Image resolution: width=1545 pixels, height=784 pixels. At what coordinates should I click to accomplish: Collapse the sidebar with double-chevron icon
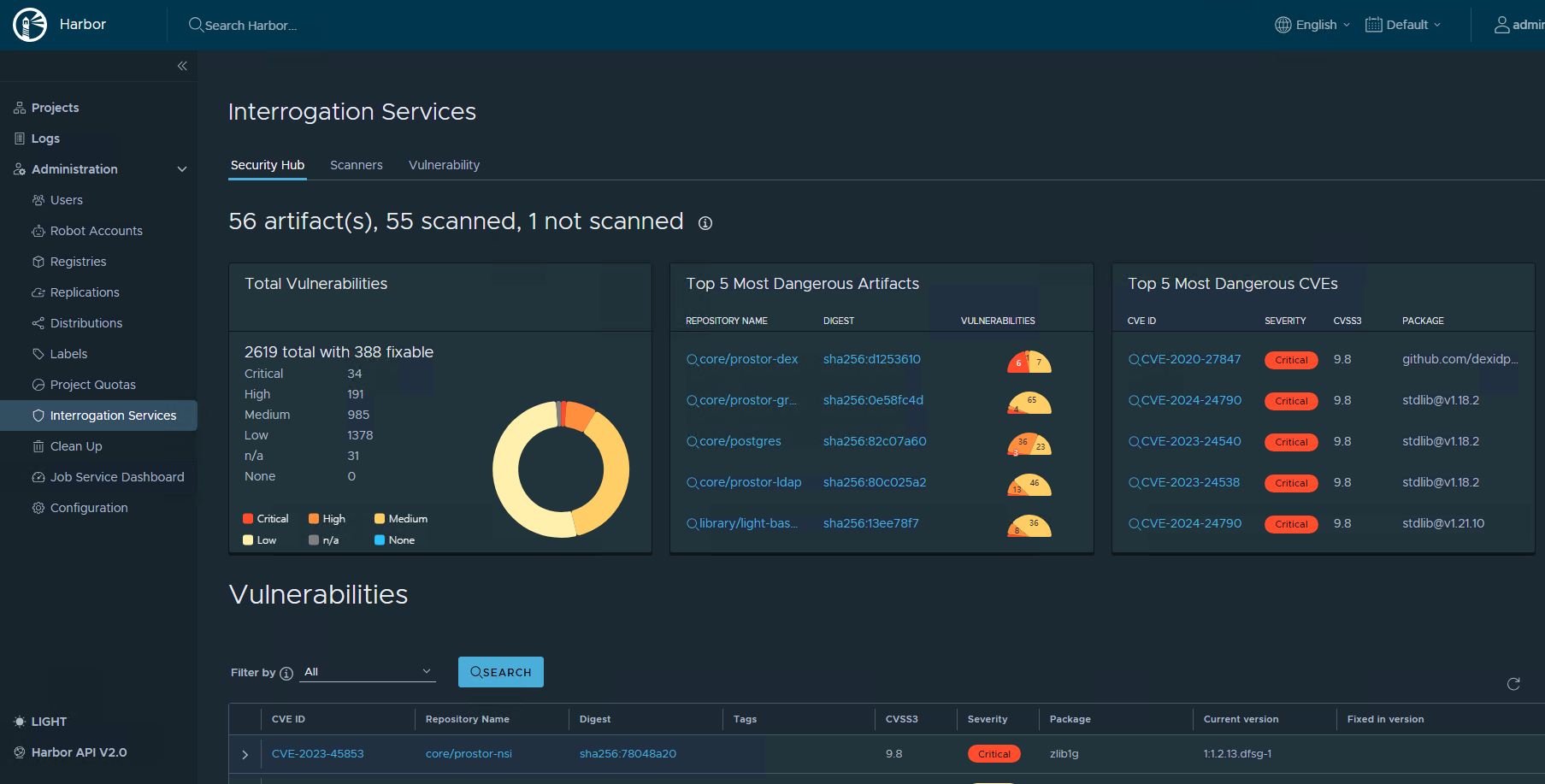click(x=182, y=66)
